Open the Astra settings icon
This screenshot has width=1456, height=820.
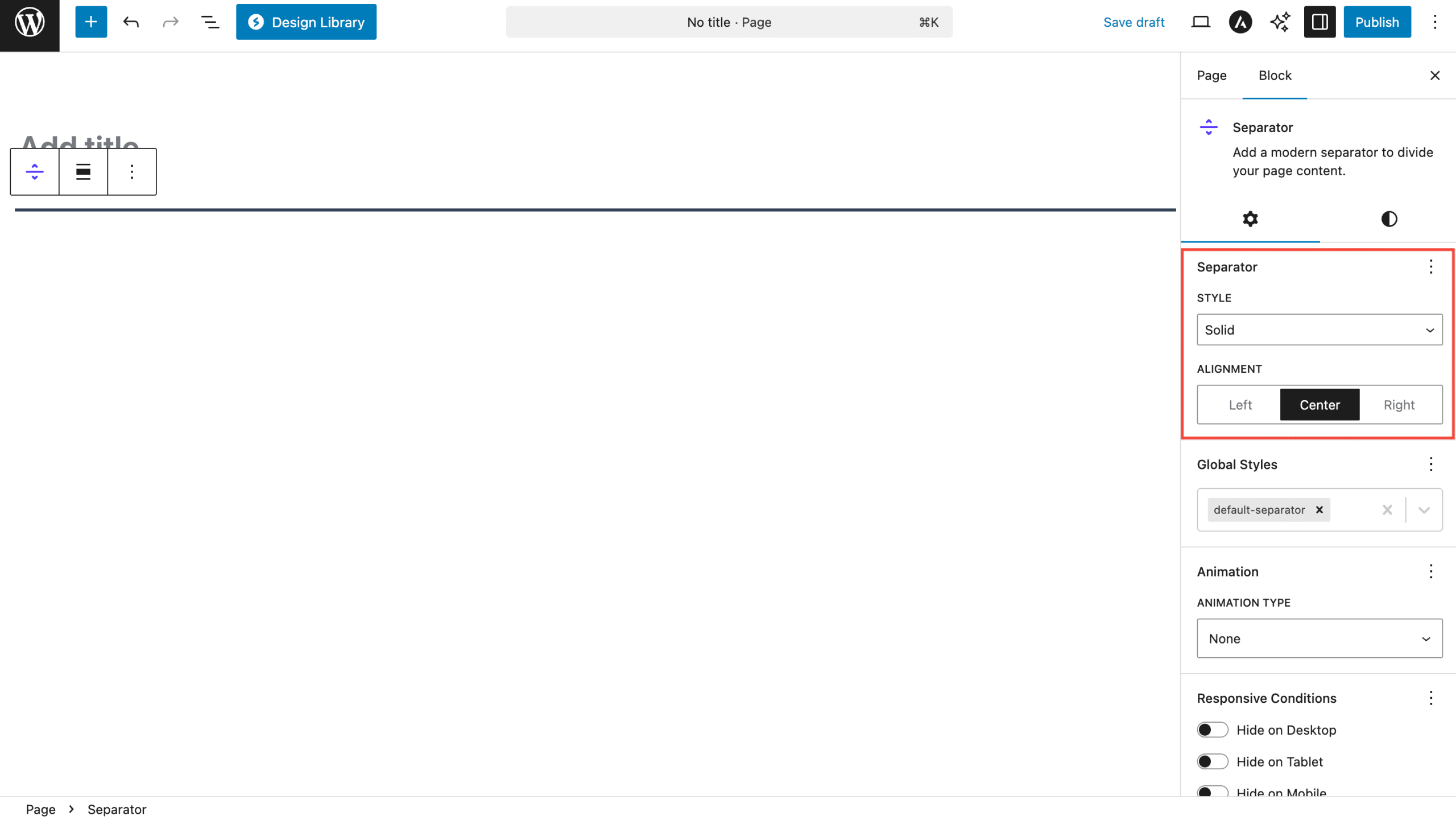1240,22
